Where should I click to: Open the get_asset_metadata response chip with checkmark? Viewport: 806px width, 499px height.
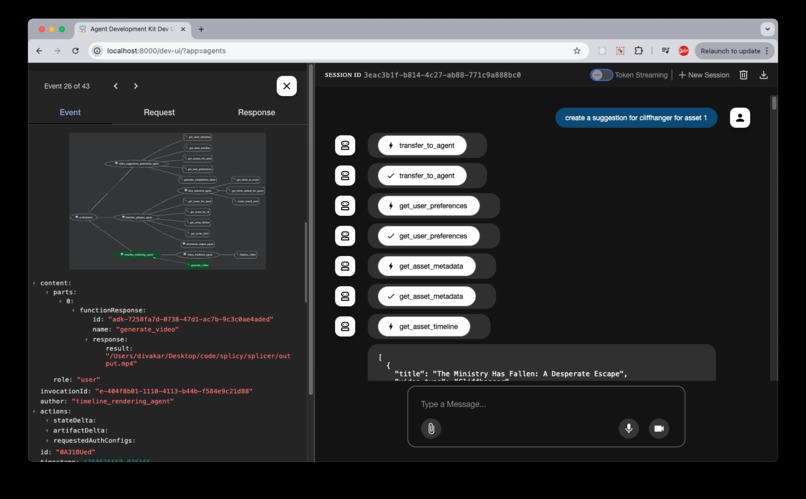[427, 297]
